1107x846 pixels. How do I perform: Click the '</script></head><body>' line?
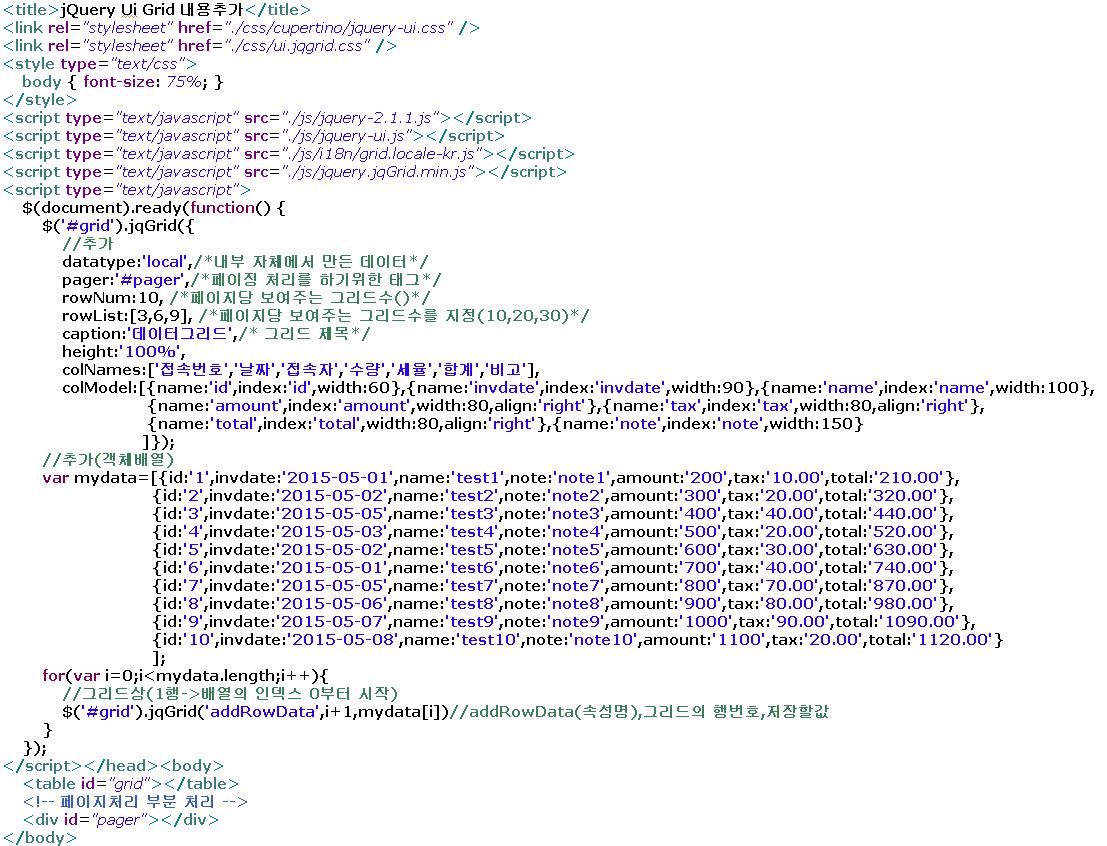114,766
